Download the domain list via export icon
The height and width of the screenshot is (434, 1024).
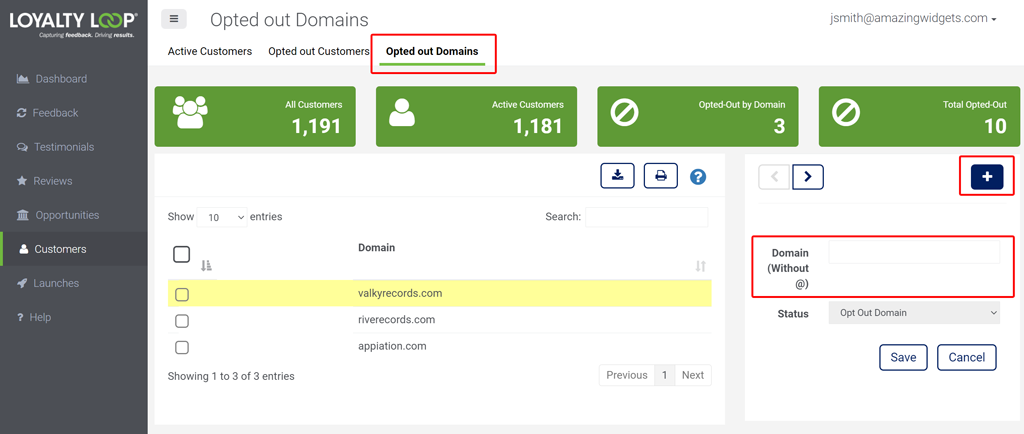click(617, 176)
